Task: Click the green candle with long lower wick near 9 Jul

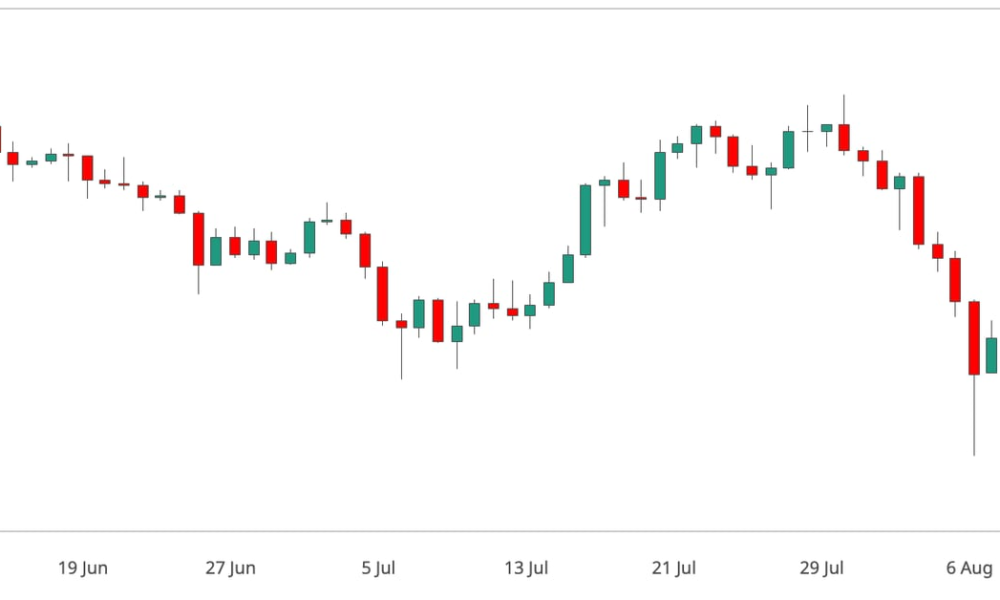Action: (457, 334)
